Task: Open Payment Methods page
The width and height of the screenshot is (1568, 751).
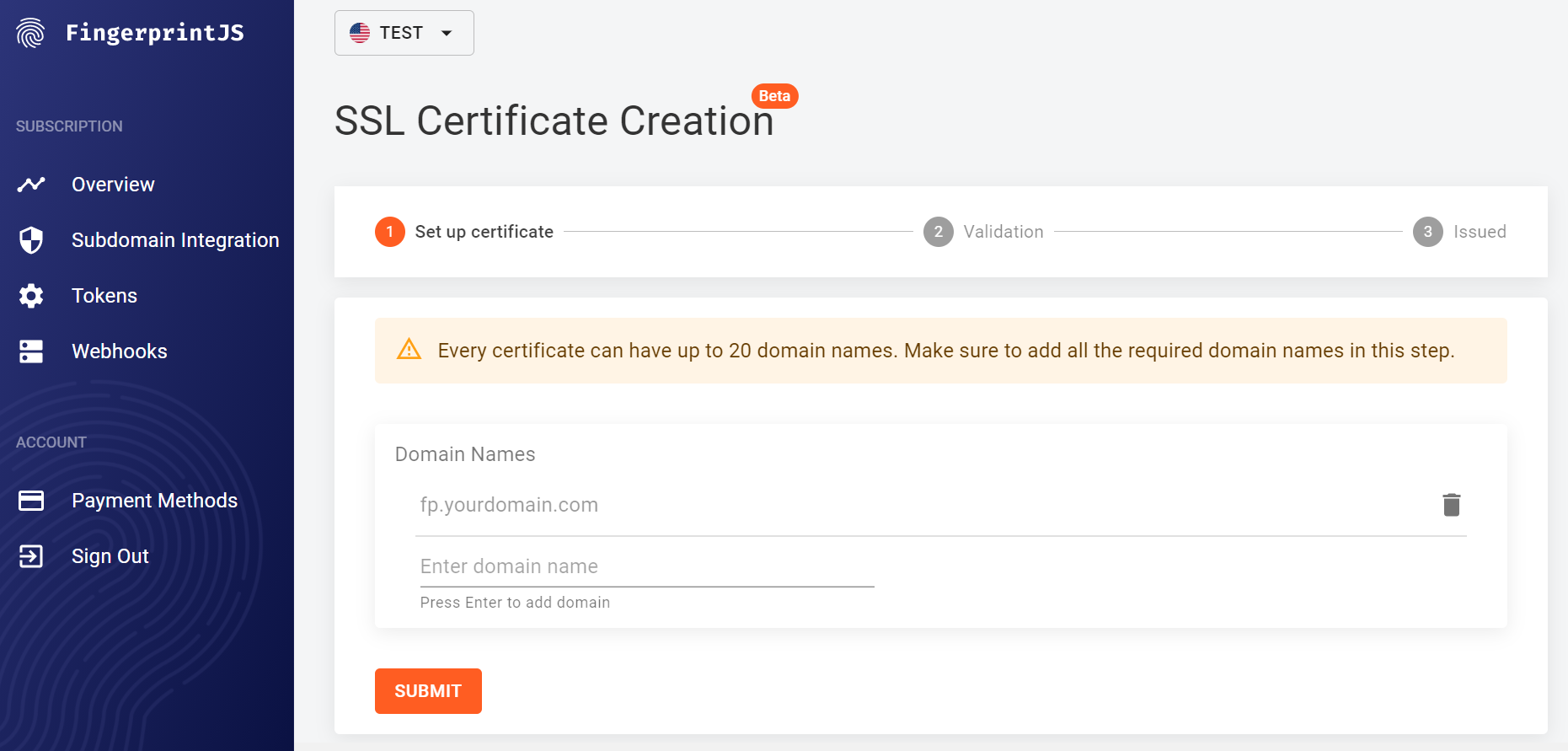Action: click(x=154, y=501)
